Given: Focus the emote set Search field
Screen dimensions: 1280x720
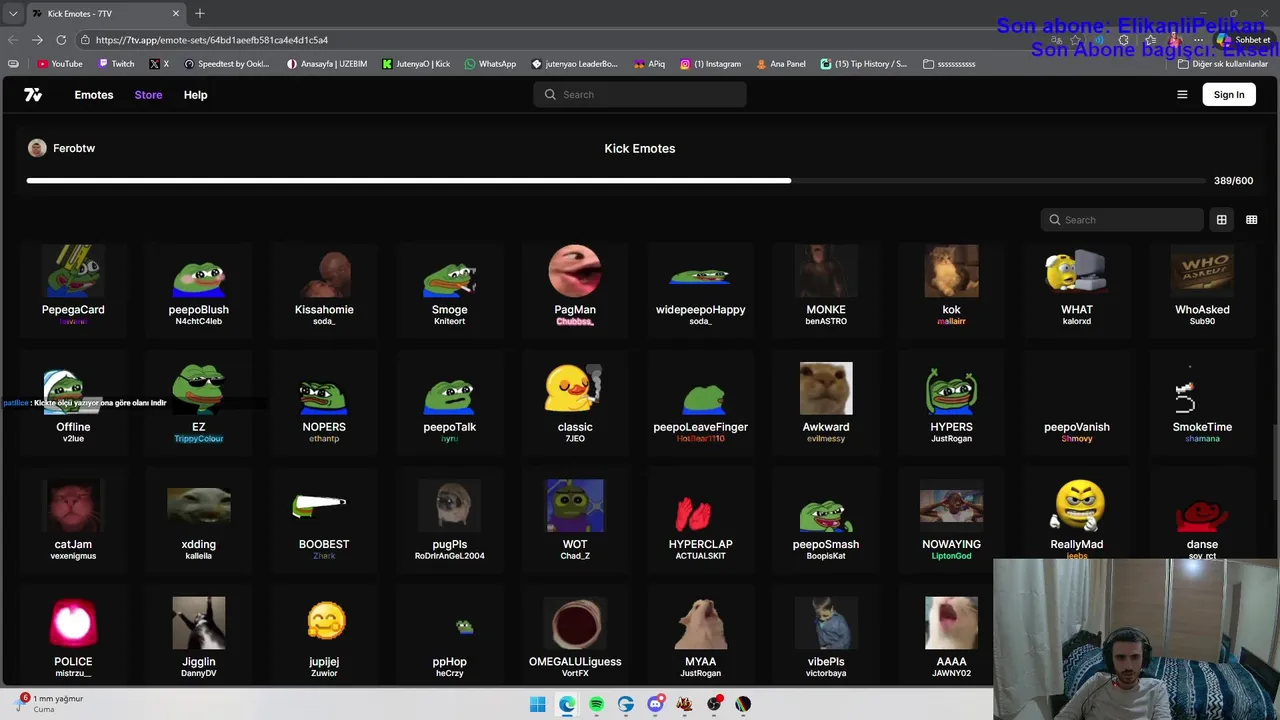Looking at the screenshot, I should pos(1122,220).
